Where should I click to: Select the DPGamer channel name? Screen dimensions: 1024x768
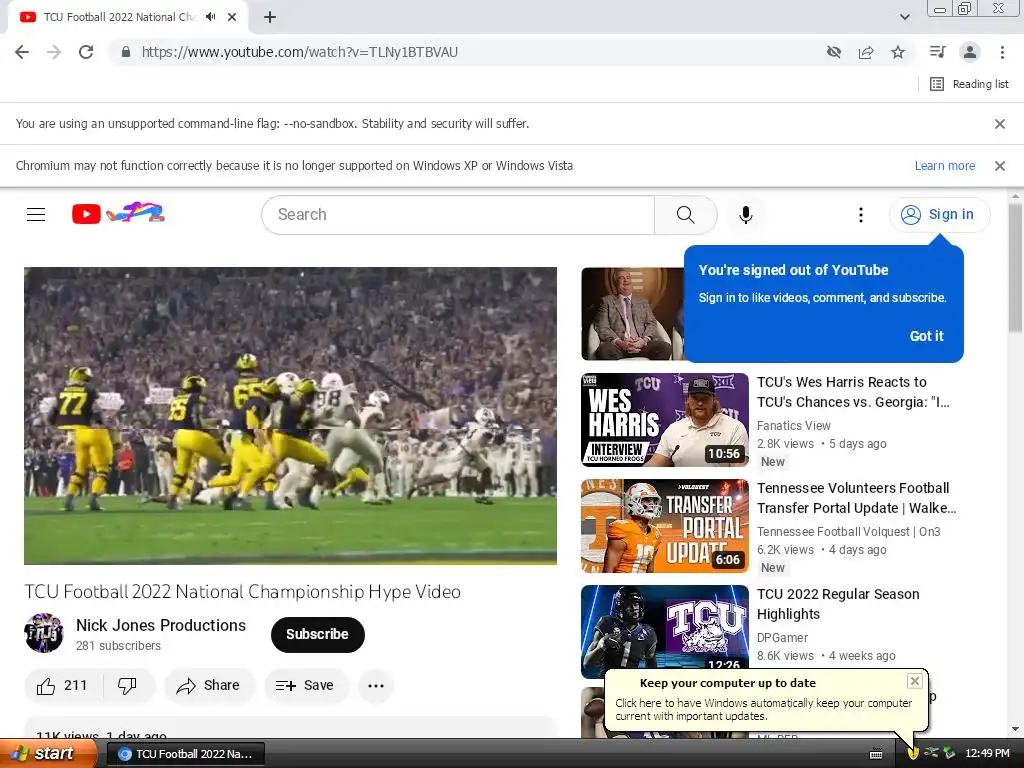[x=782, y=637]
